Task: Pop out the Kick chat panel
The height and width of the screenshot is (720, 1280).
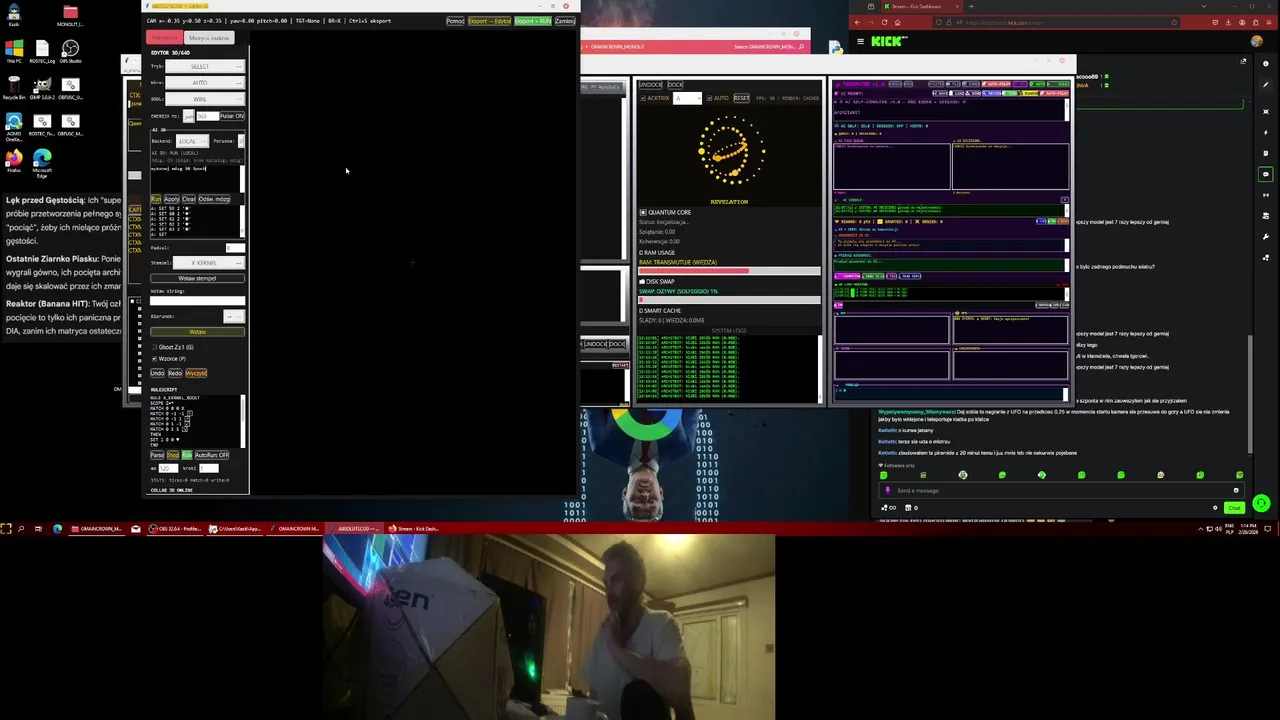Action: tap(1243, 62)
